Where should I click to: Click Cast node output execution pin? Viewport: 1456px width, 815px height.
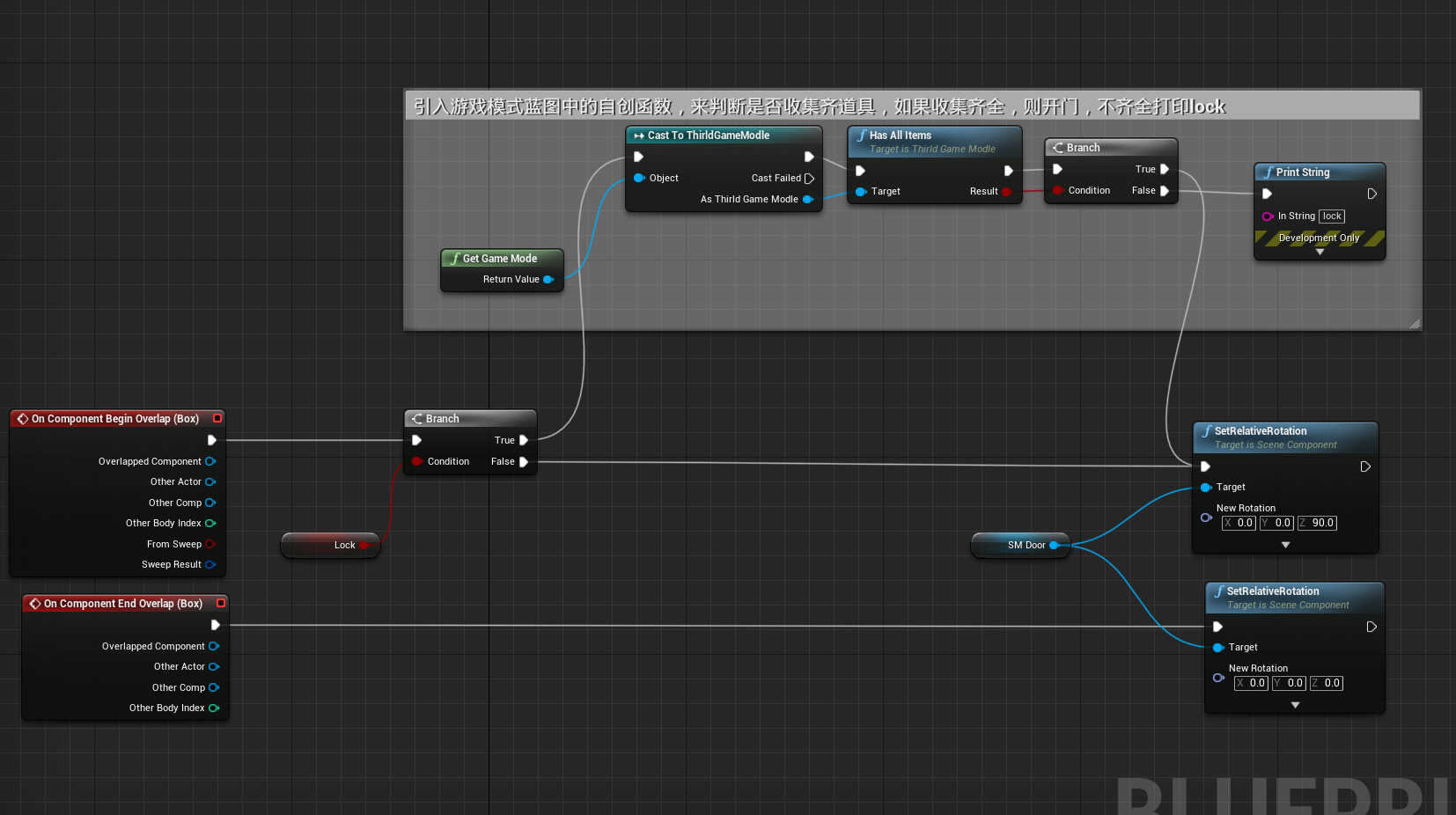[x=809, y=157]
